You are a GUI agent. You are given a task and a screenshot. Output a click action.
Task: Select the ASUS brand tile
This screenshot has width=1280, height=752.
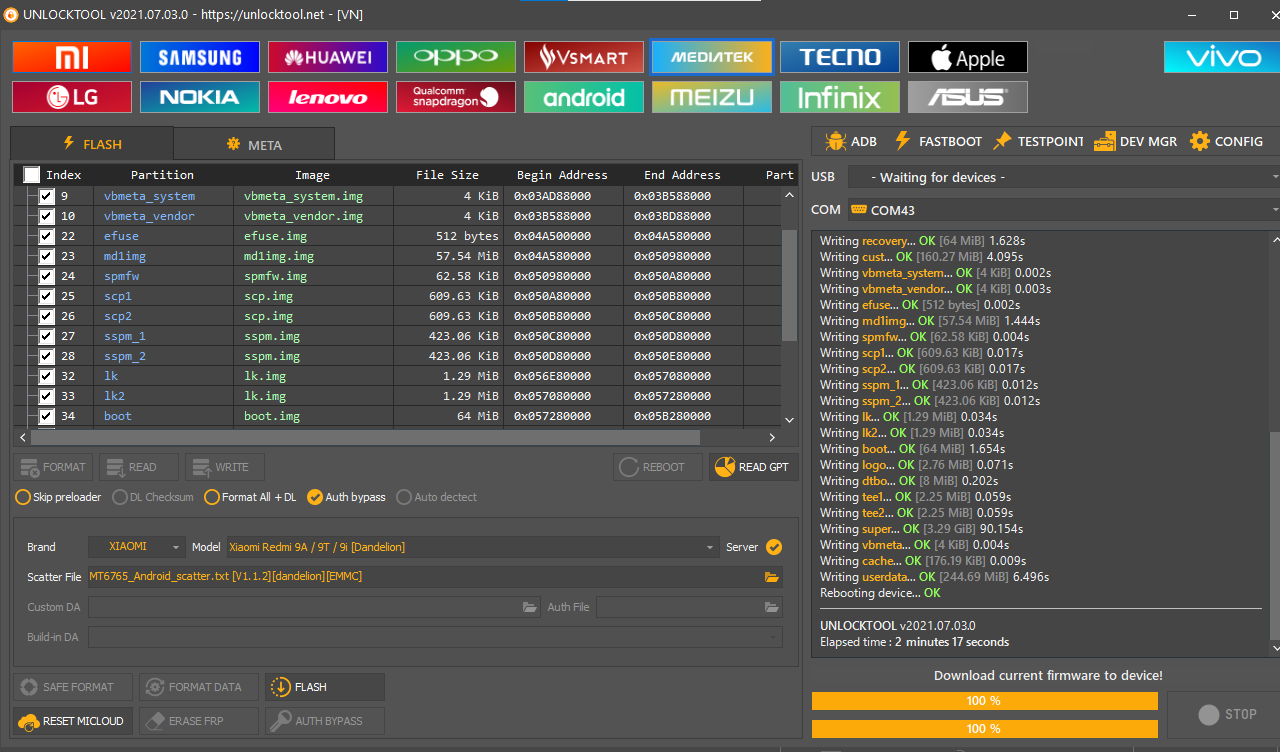(x=968, y=97)
